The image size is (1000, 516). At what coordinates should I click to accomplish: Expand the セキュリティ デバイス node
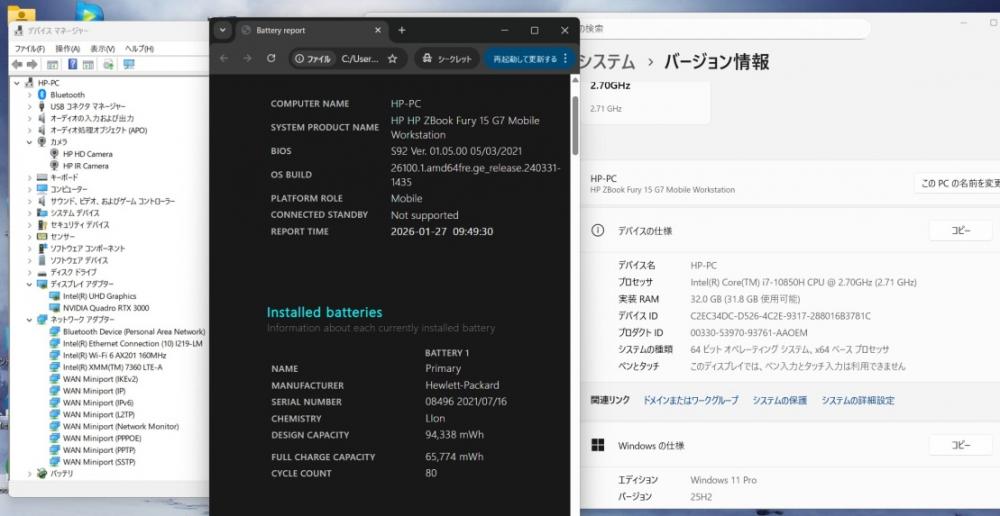tap(29, 225)
